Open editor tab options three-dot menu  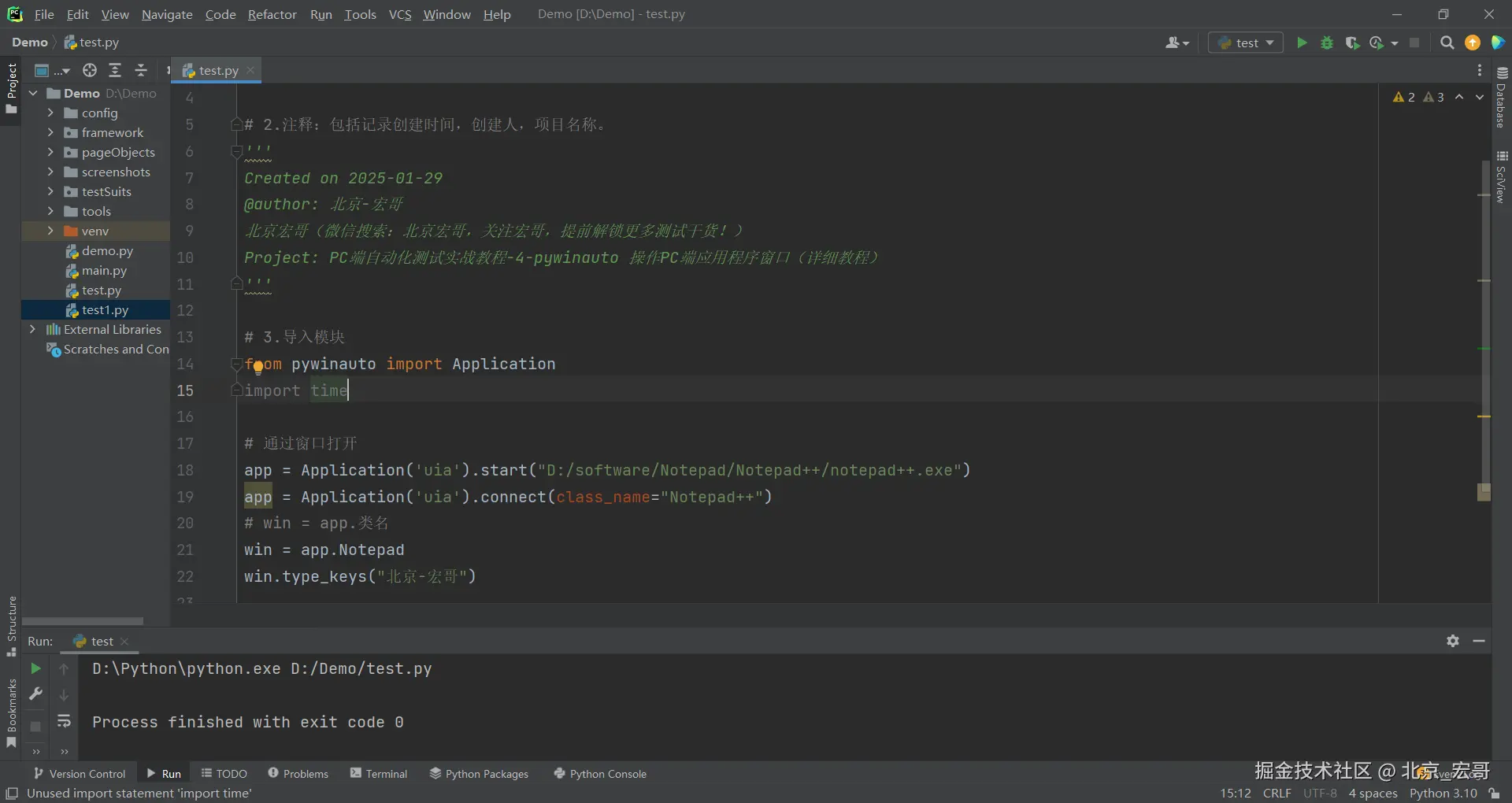[1480, 70]
